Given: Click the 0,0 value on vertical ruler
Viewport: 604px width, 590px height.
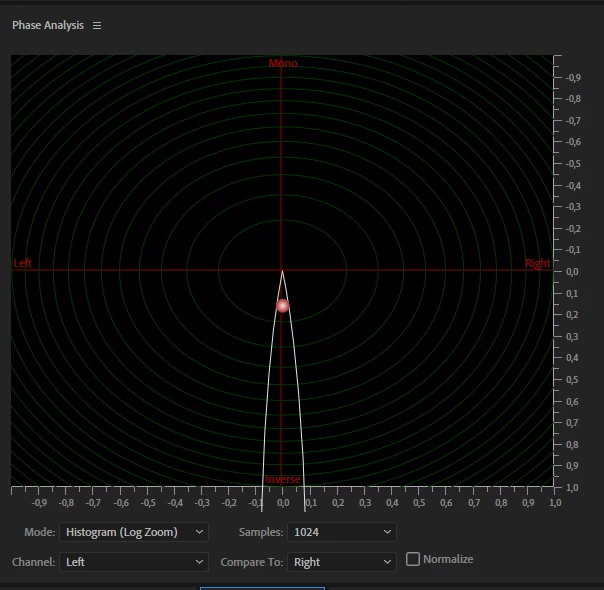Looking at the screenshot, I should click(572, 272).
